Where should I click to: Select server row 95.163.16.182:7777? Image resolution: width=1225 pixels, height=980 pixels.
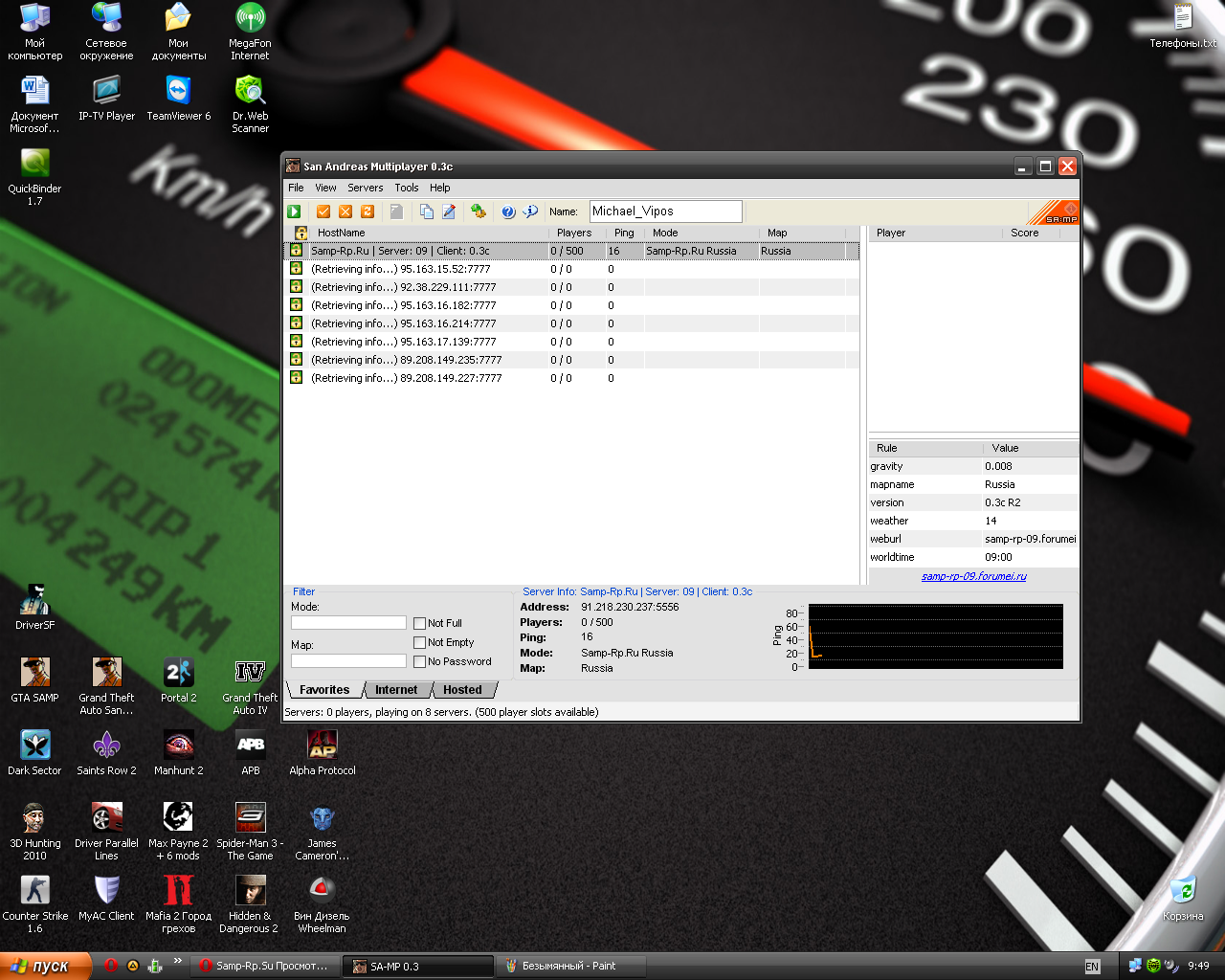tap(571, 305)
